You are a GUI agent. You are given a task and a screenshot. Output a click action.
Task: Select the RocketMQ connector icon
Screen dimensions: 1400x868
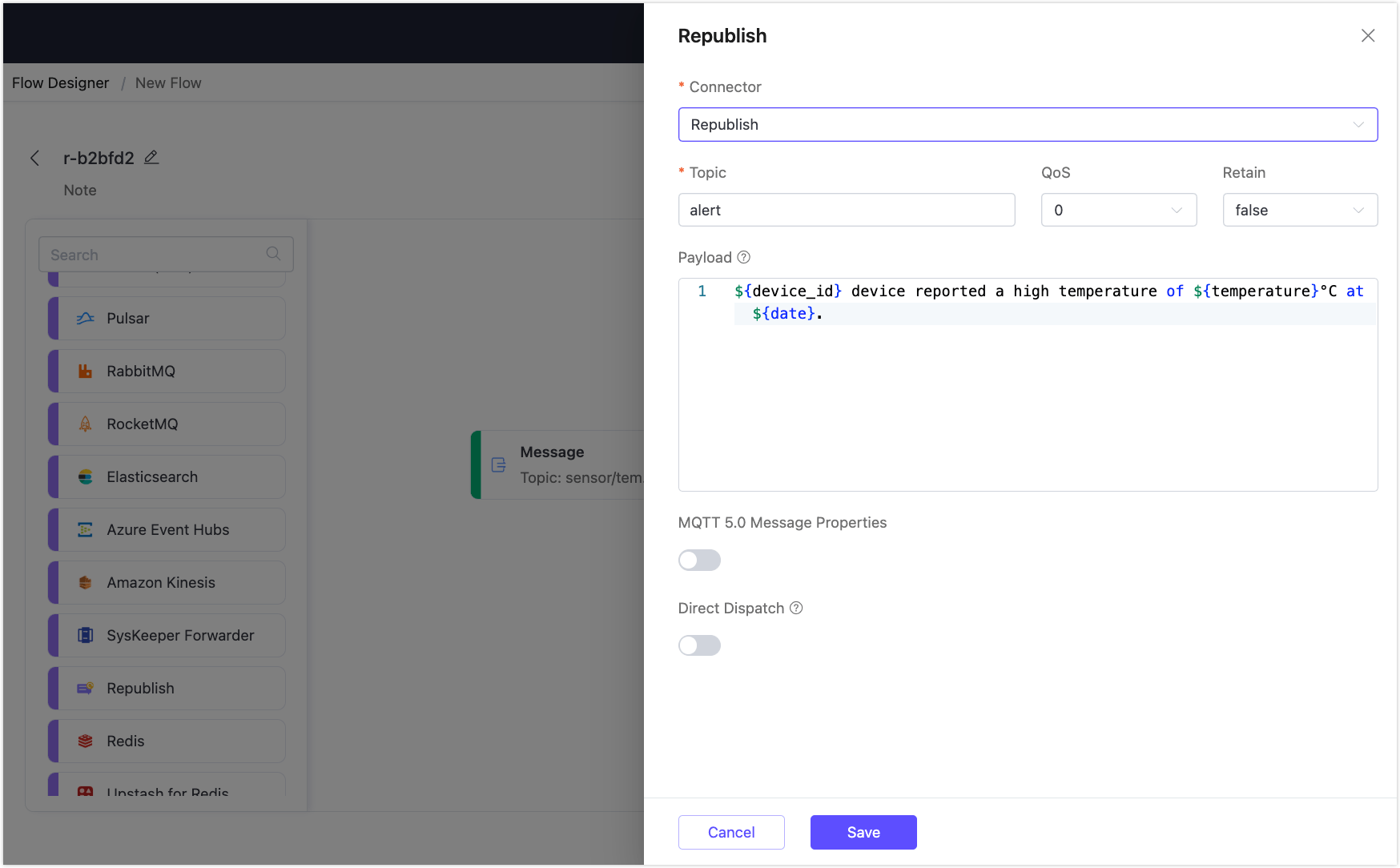coord(86,424)
